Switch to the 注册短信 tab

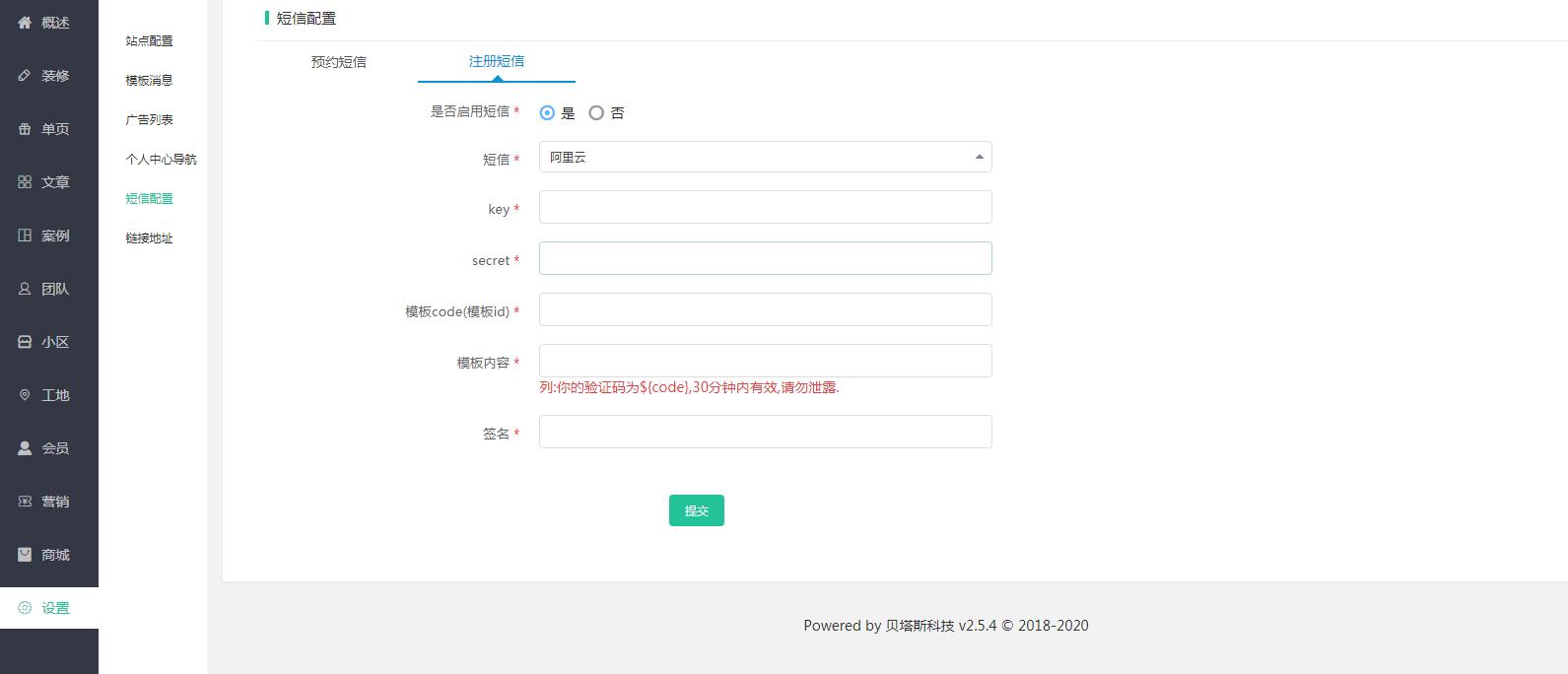click(497, 61)
